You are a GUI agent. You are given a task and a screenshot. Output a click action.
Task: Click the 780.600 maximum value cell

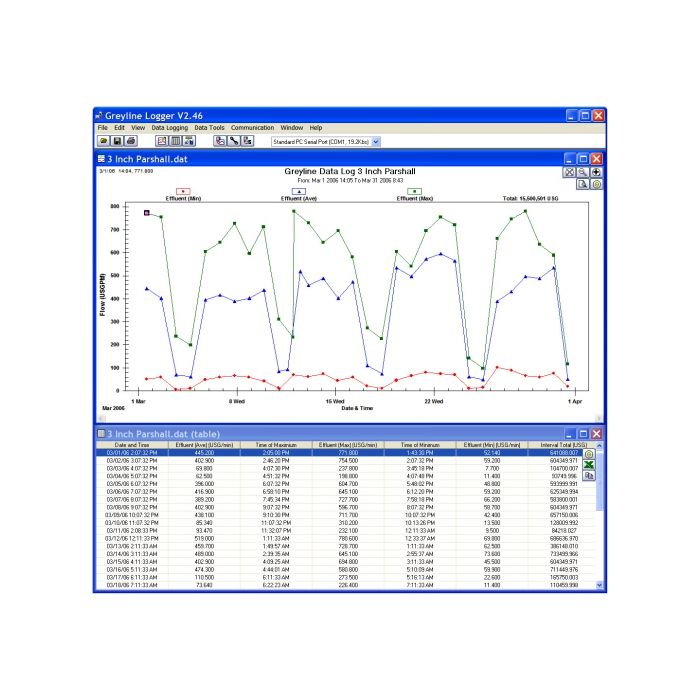coord(348,538)
